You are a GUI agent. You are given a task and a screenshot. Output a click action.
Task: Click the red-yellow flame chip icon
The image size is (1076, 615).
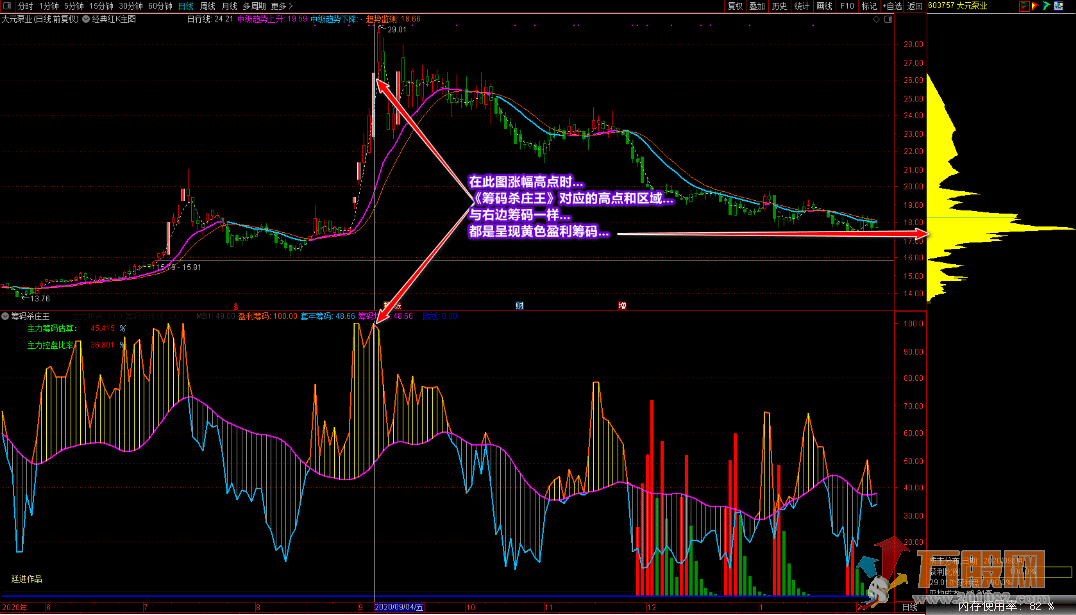(x=1036, y=5)
